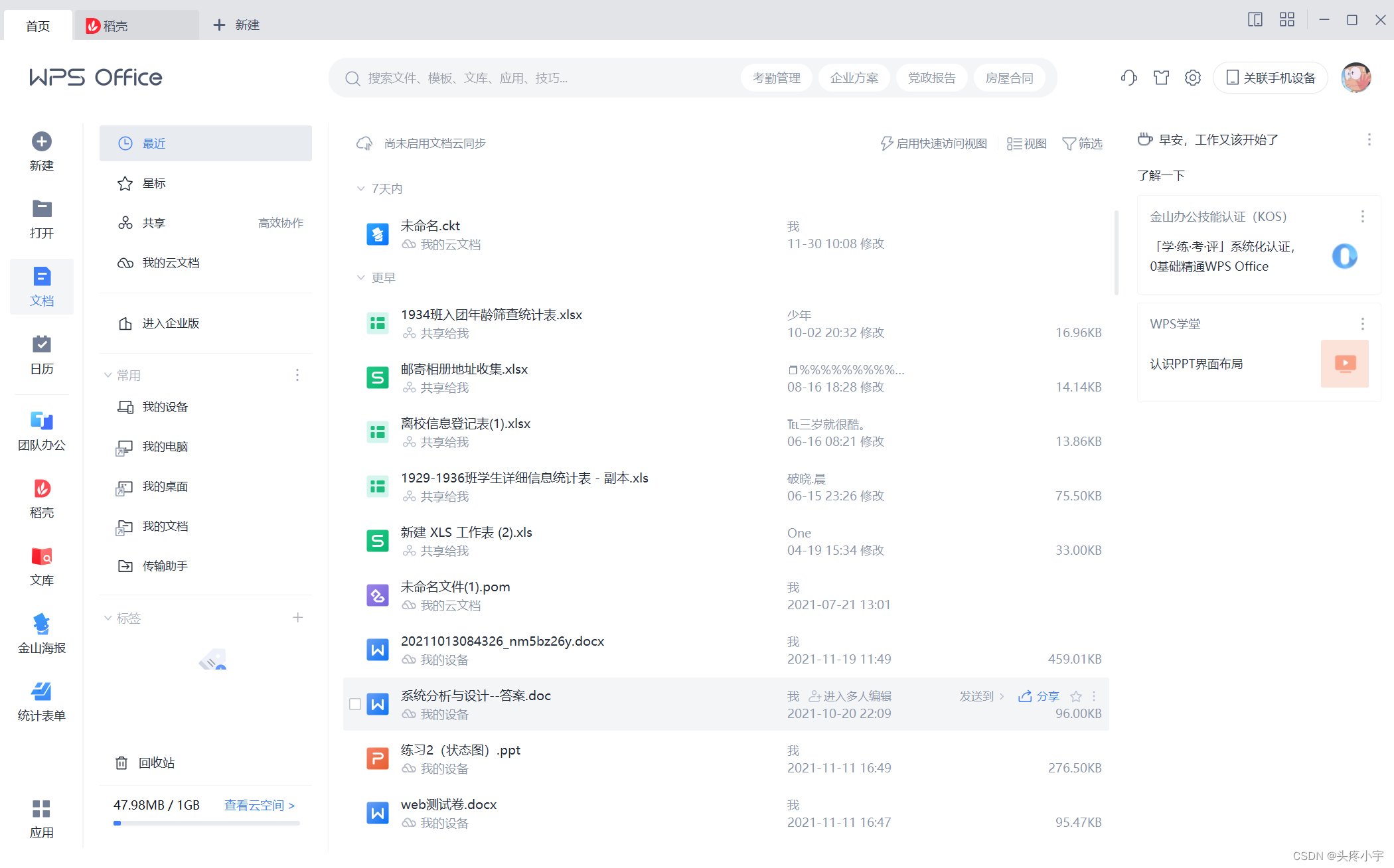Click the cloud storage usage progress bar

206,823
